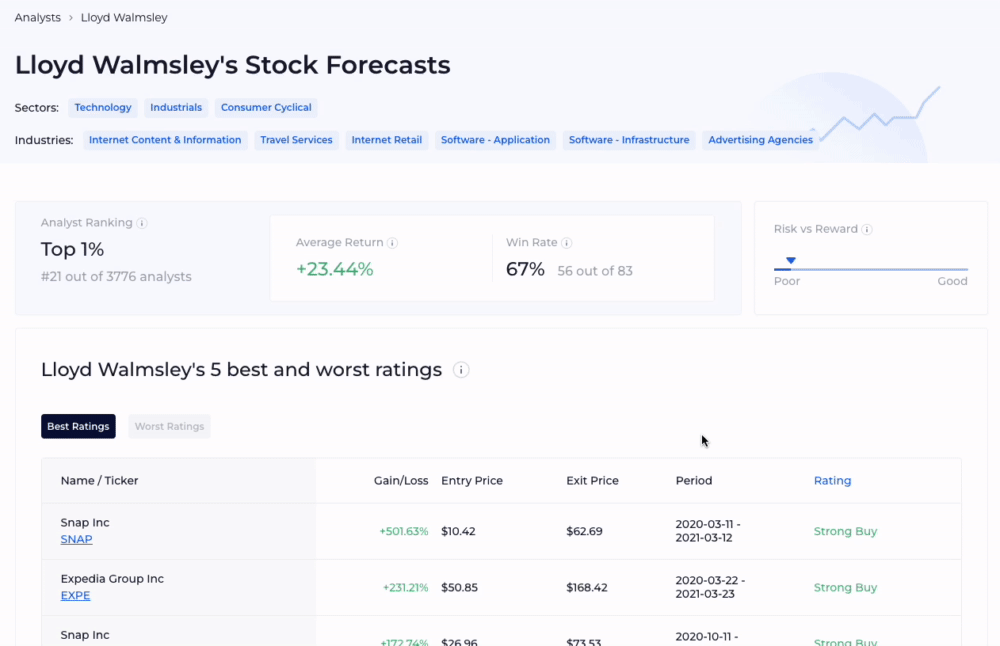Click info icon beside Win Rate

click(x=567, y=243)
